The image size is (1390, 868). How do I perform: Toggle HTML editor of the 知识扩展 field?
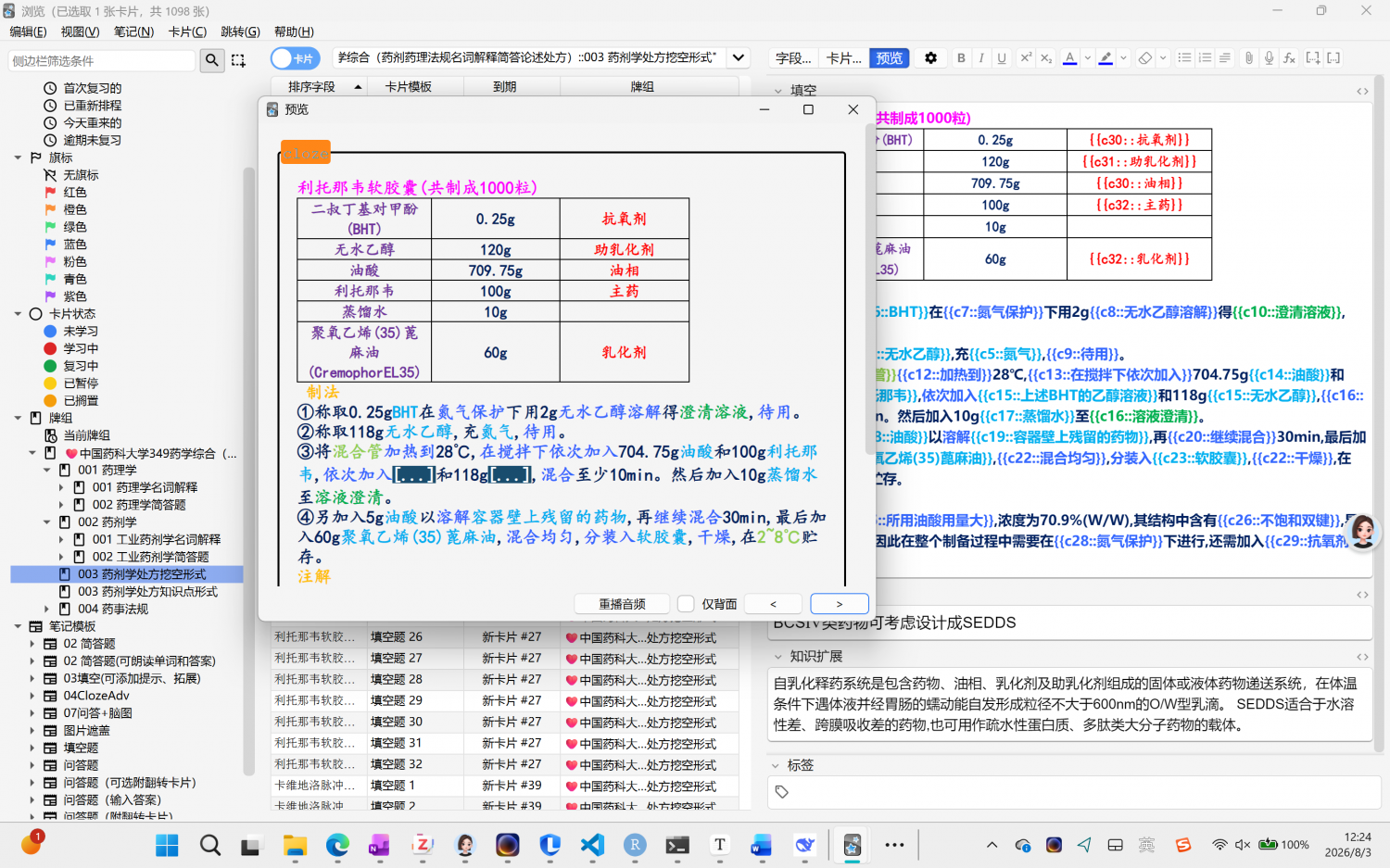[x=1362, y=657]
